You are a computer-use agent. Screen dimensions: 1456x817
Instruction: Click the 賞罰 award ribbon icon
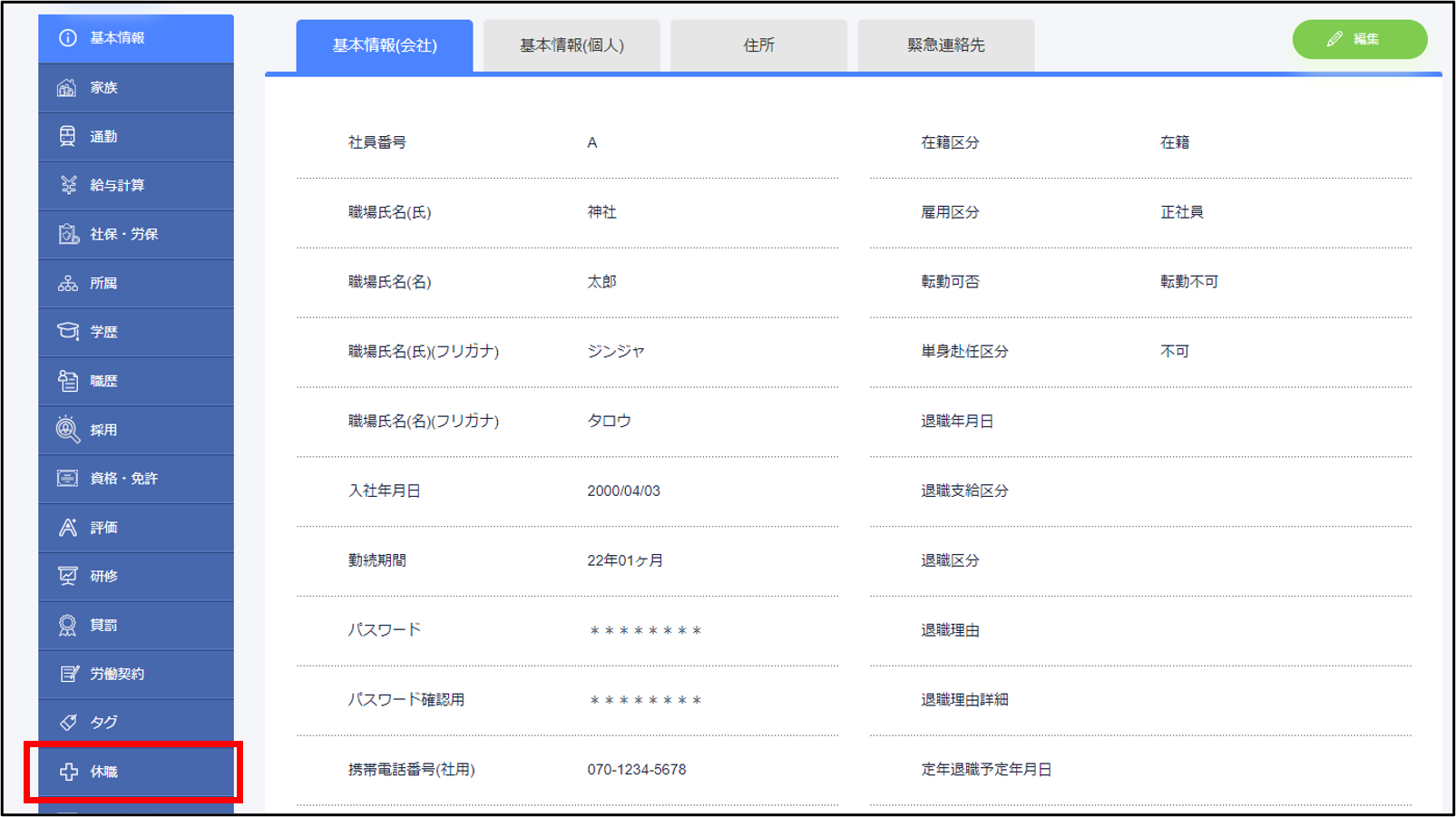[x=68, y=625]
